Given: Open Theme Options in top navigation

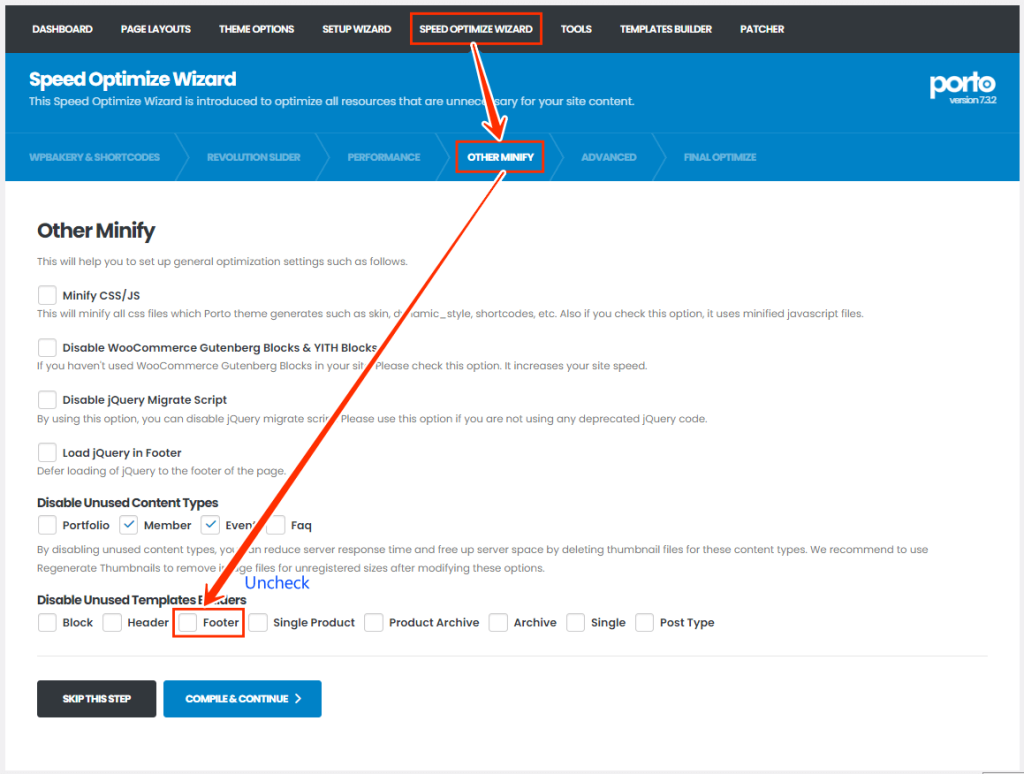Looking at the screenshot, I should 256,29.
